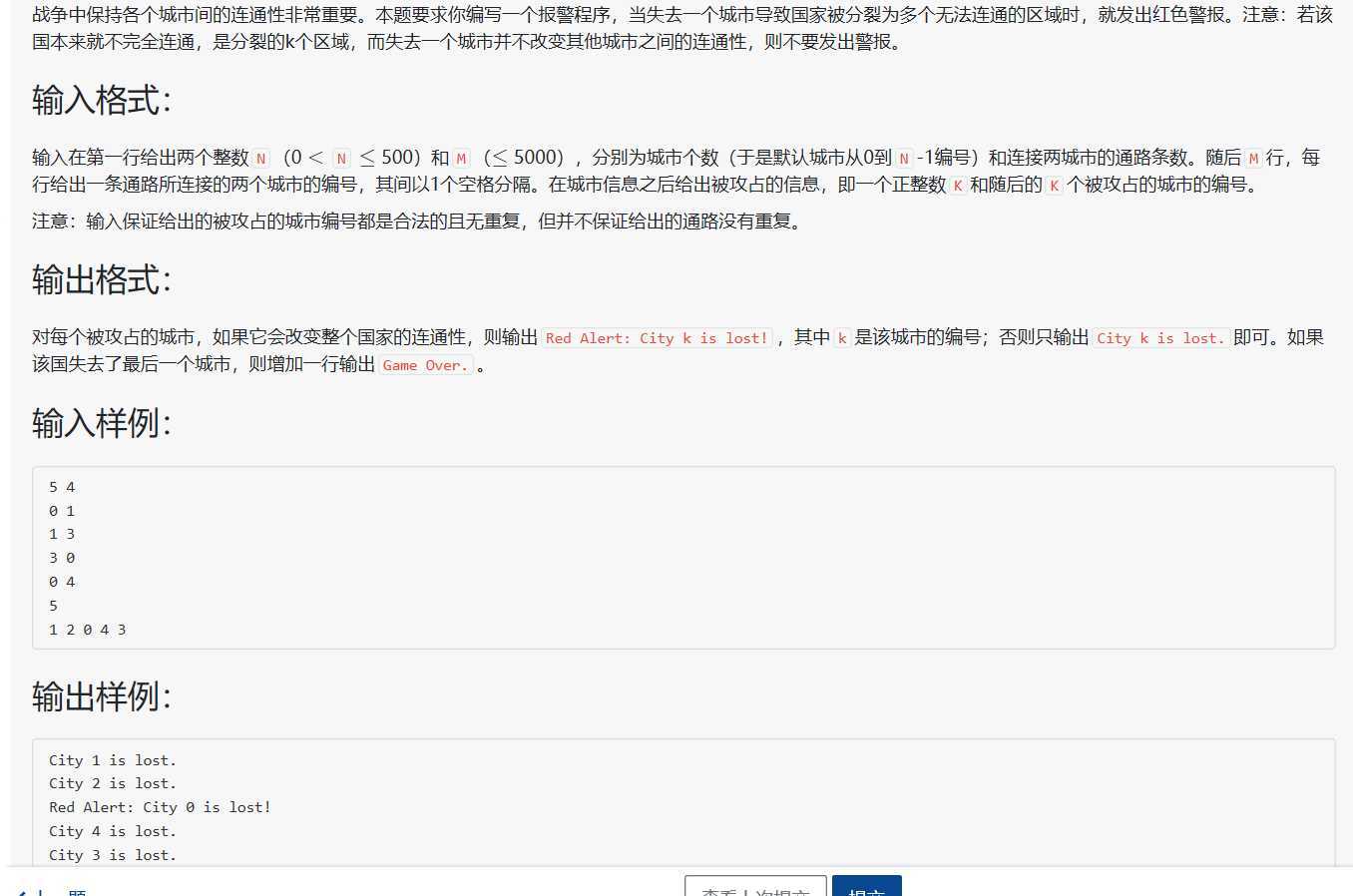The height and width of the screenshot is (896, 1353).
Task: Click the 输入格式 heading
Action: coord(102,101)
